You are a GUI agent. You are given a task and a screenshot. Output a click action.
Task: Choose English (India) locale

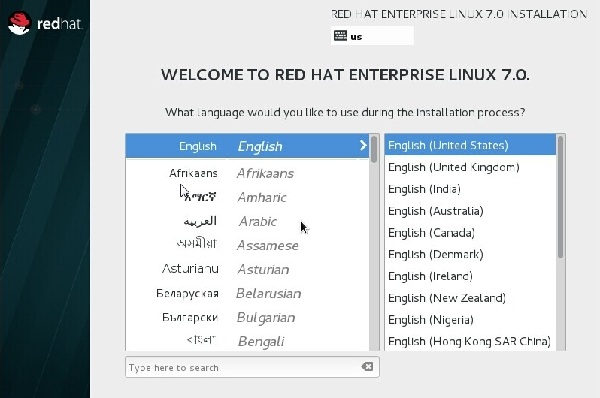[470, 189]
